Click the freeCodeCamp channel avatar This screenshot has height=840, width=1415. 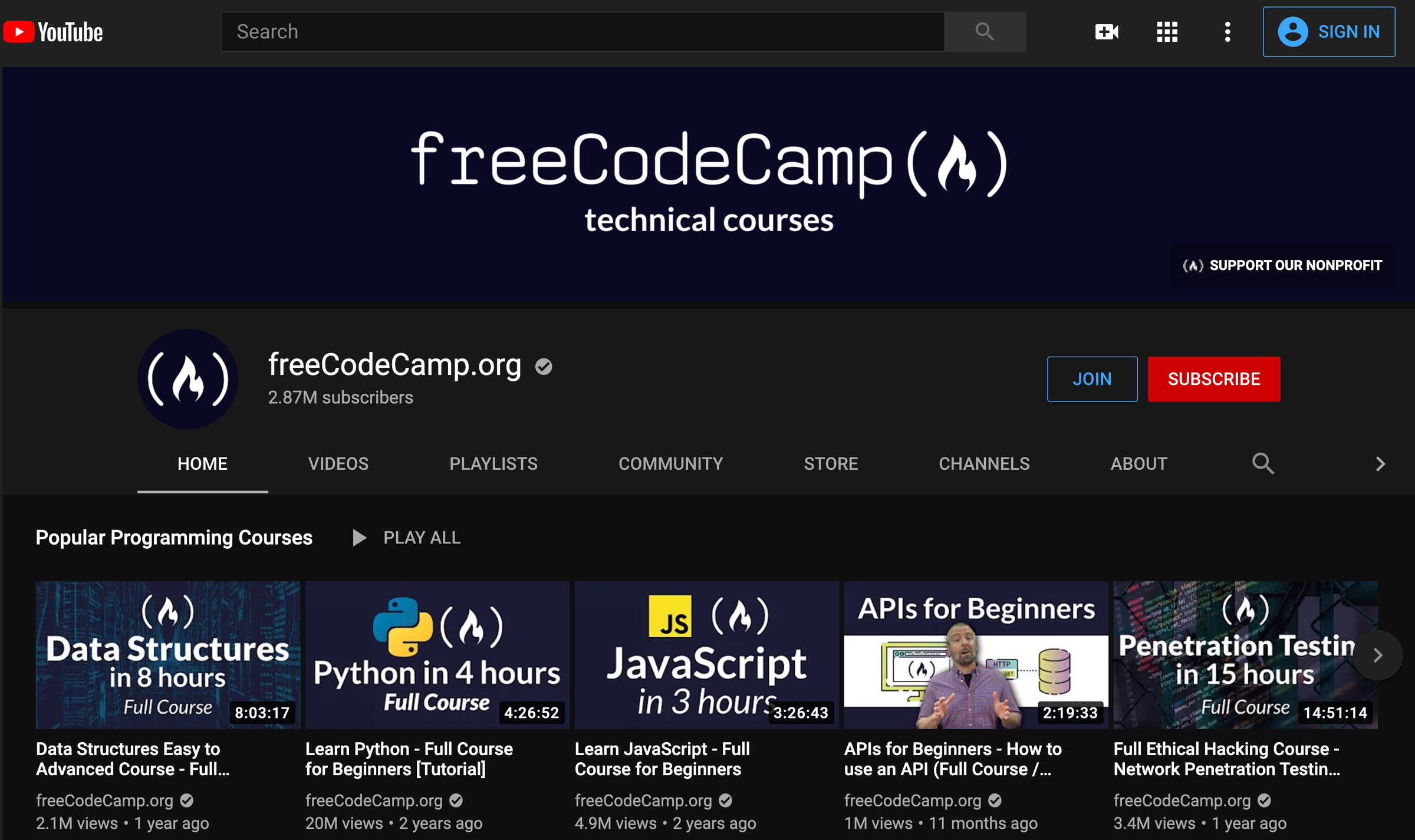[187, 379]
